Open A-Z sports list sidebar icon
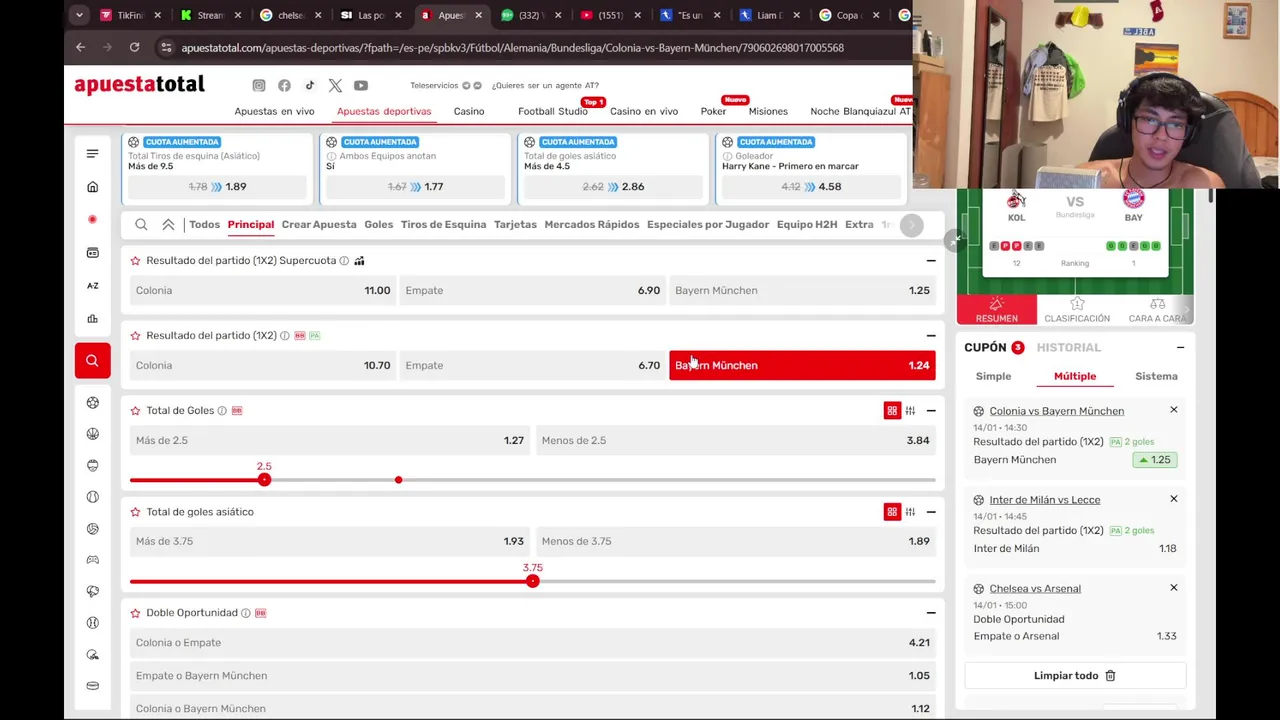1280x720 pixels. click(x=92, y=286)
